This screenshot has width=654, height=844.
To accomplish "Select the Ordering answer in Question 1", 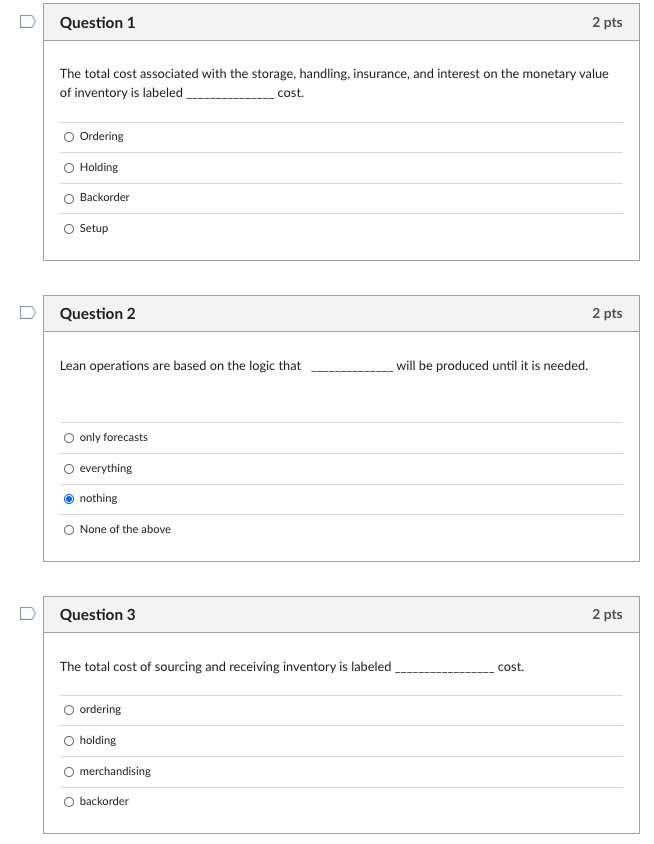I will coord(69,136).
